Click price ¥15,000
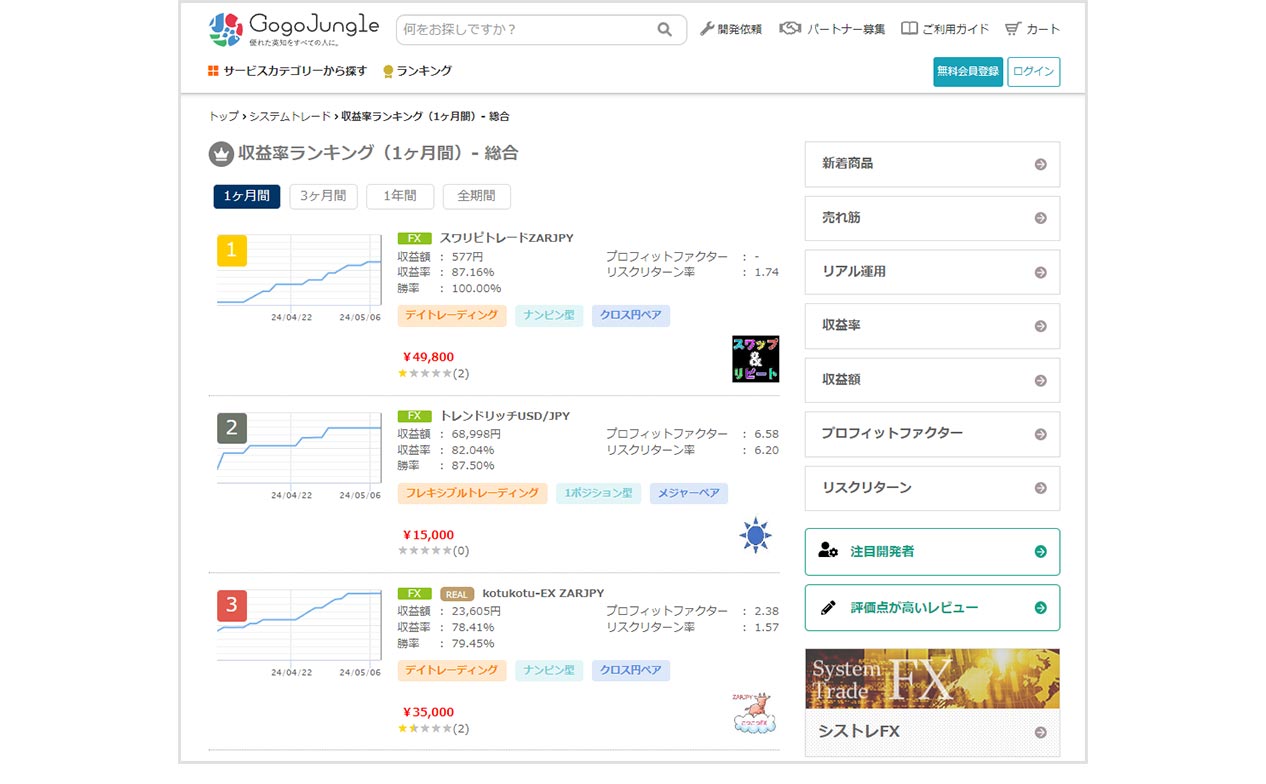 point(428,535)
